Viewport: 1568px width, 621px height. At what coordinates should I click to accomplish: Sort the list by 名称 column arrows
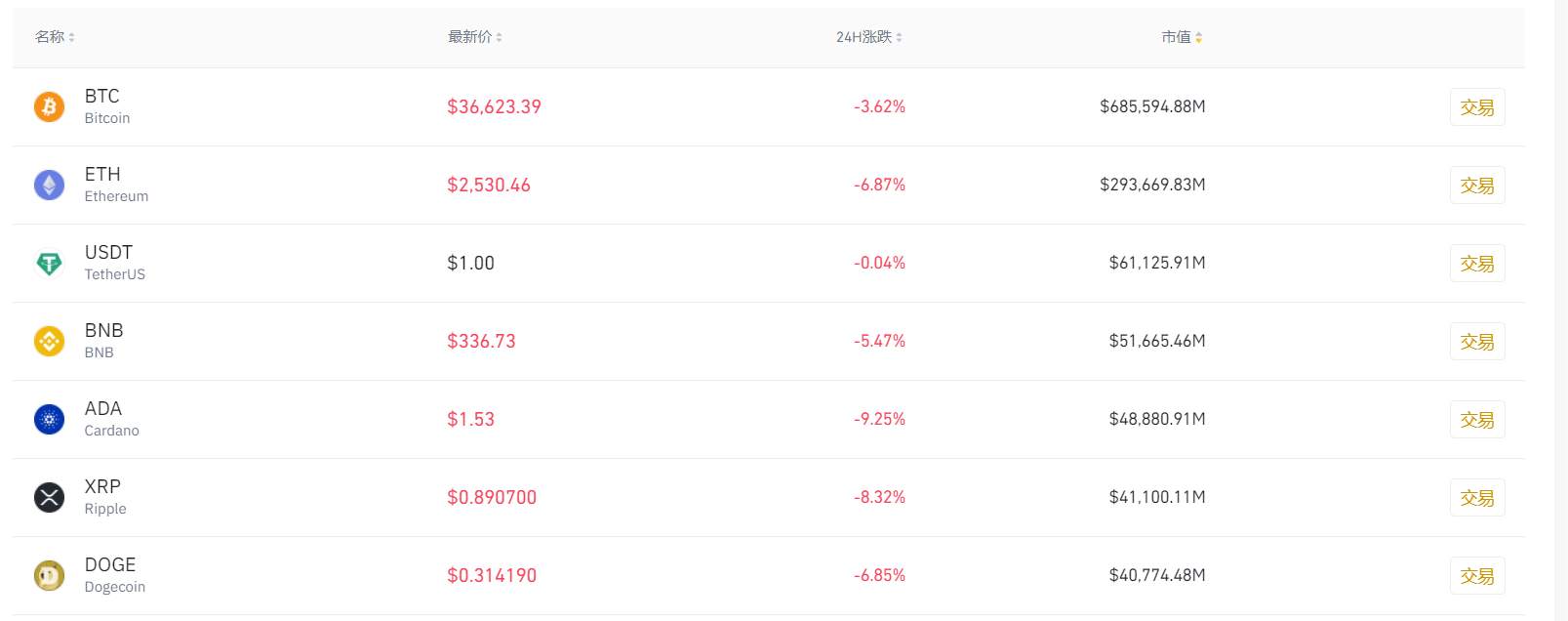coord(72,37)
